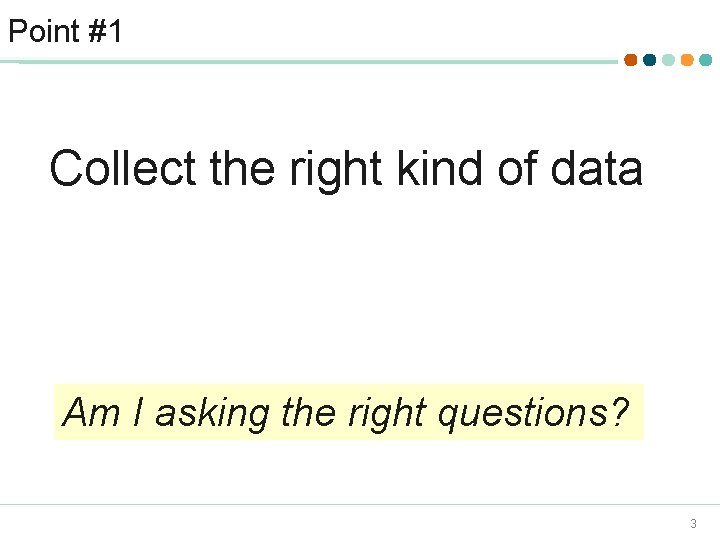
Task: Click the word 'of' in main heading
Action: [517, 168]
